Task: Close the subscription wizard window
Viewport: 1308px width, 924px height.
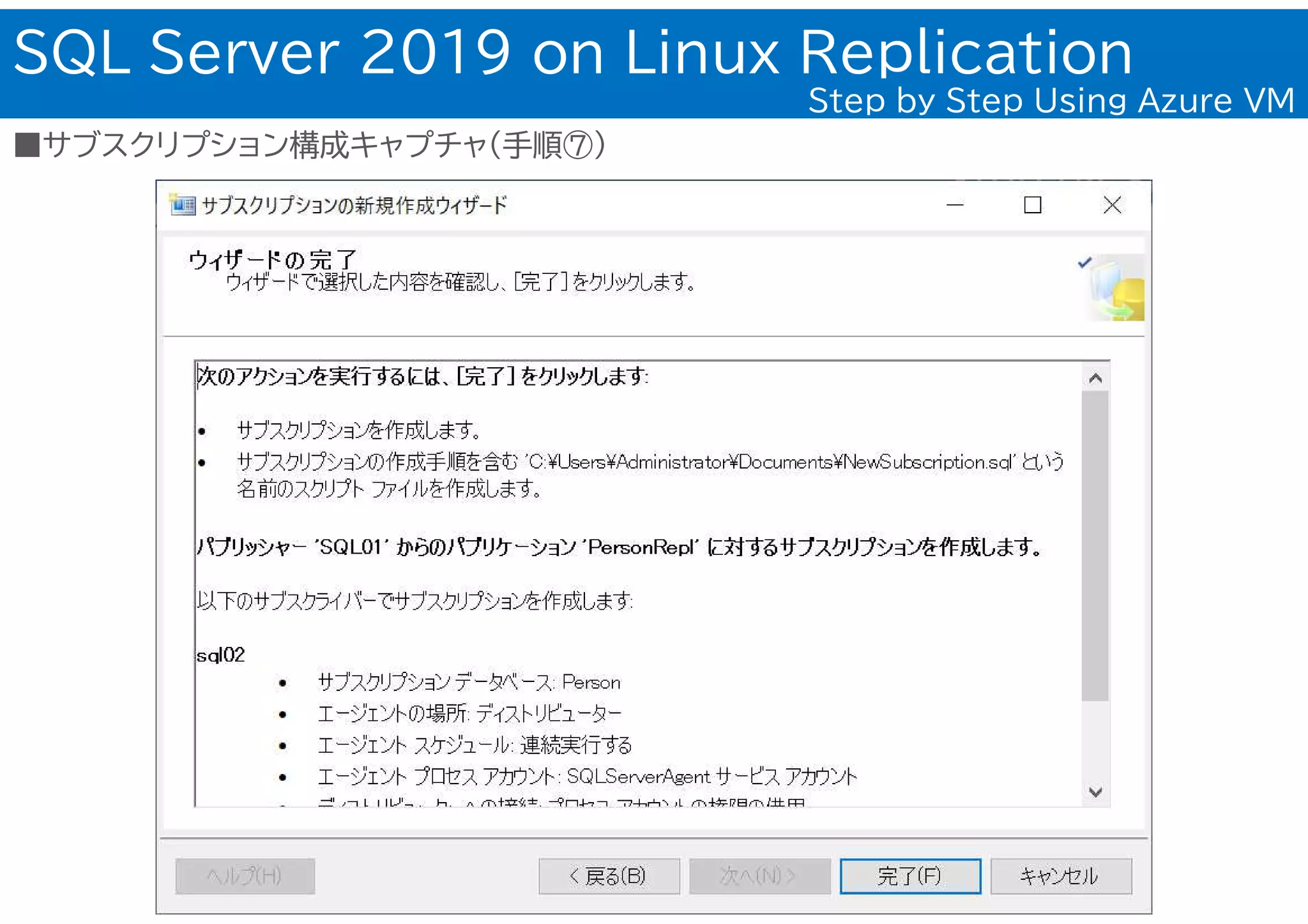Action: [x=1113, y=205]
